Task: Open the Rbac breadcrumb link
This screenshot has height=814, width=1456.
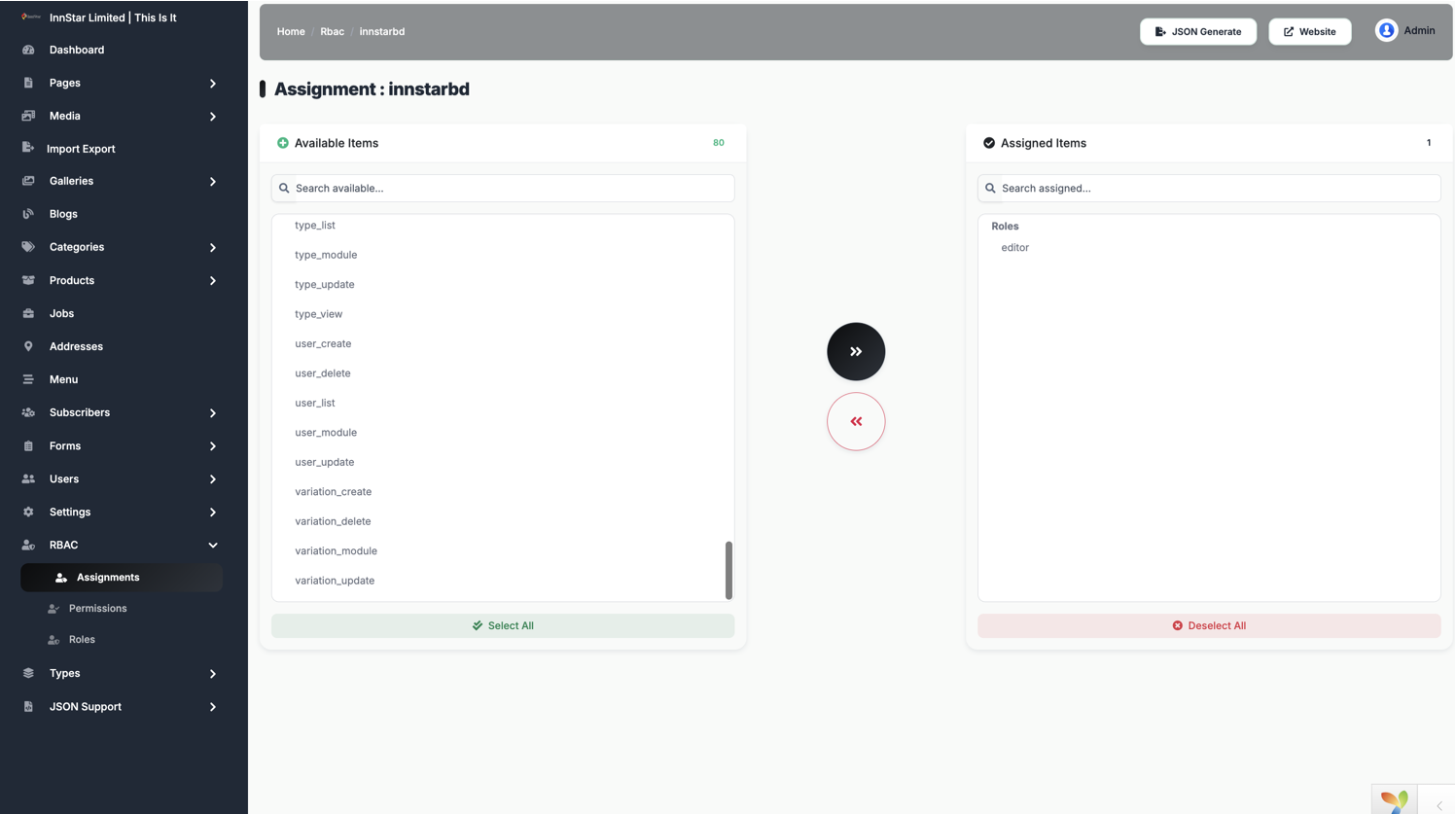Action: [x=332, y=31]
